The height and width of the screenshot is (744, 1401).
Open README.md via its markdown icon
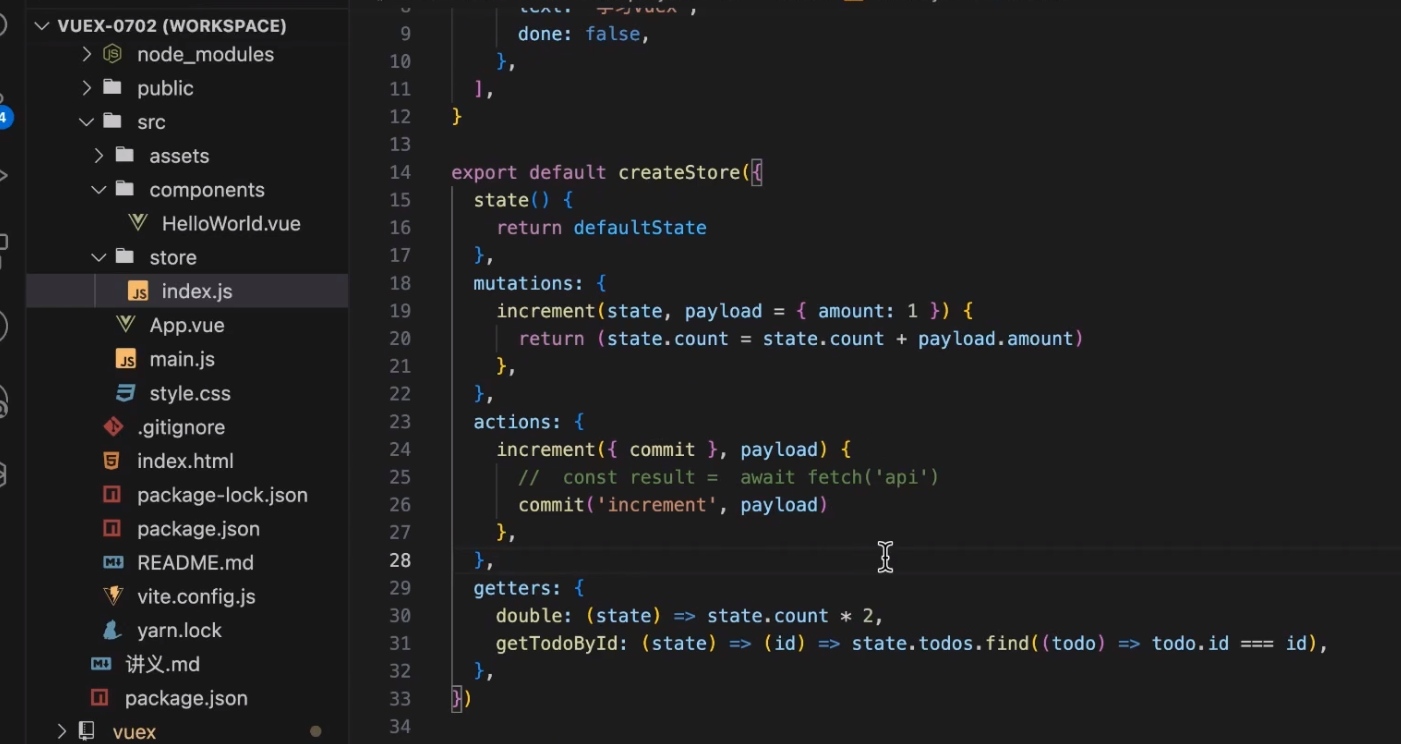(x=113, y=562)
